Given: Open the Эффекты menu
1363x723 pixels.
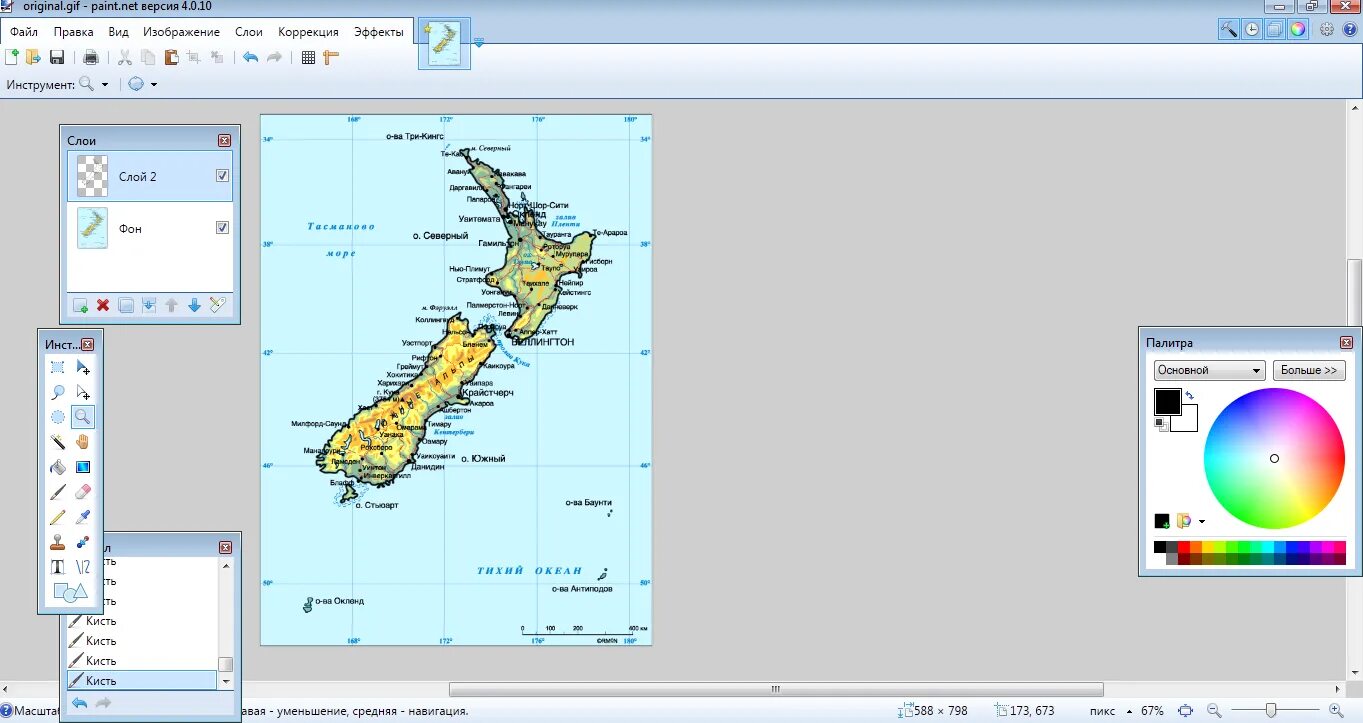Looking at the screenshot, I should (379, 32).
